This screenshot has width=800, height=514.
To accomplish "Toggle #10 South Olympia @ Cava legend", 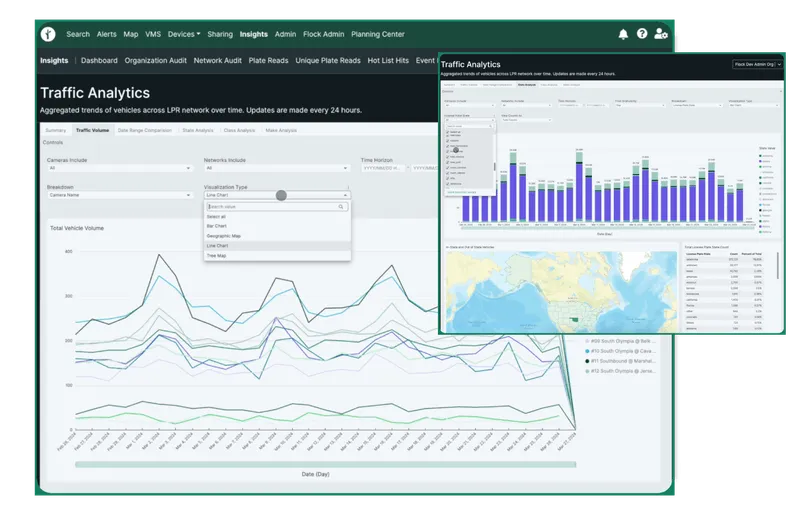I will pyautogui.click(x=620, y=351).
